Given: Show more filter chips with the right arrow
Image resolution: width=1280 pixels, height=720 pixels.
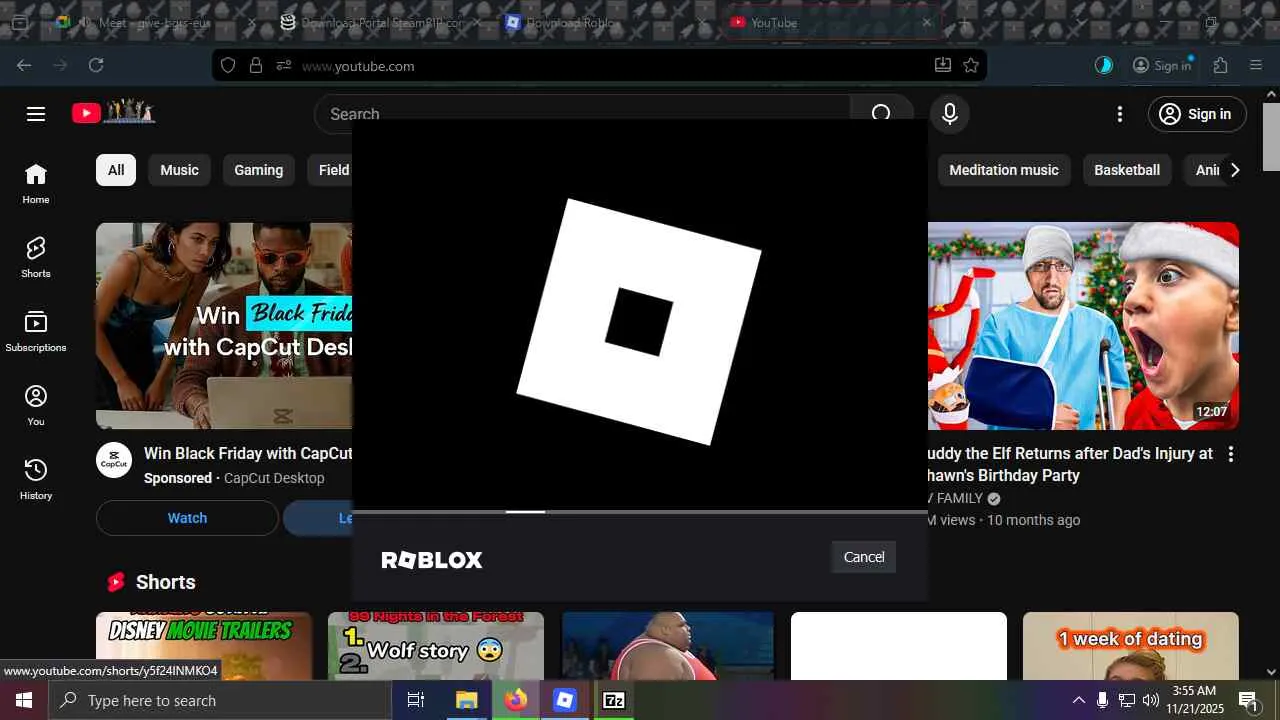Looking at the screenshot, I should coord(1235,170).
